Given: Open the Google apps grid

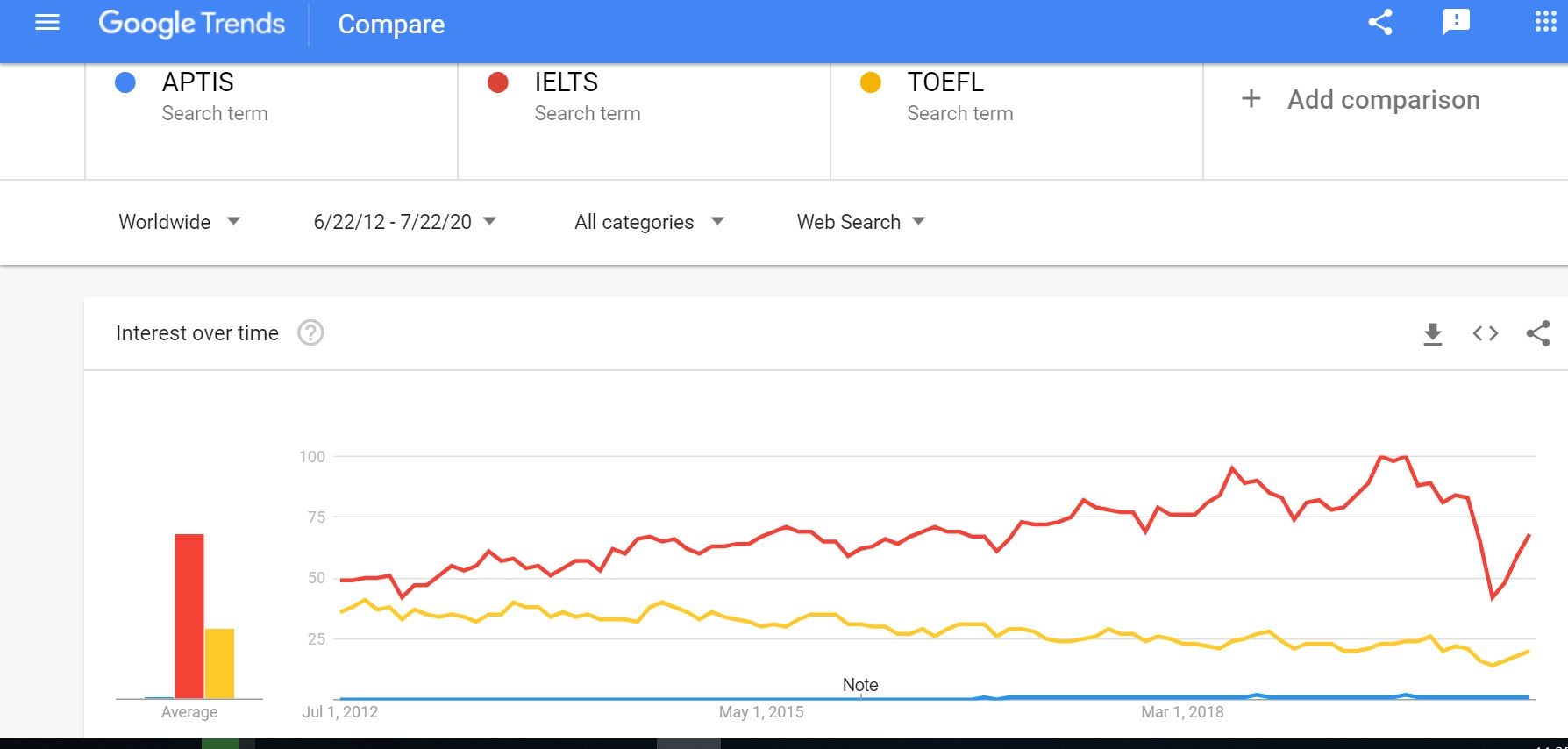Looking at the screenshot, I should tap(1545, 22).
